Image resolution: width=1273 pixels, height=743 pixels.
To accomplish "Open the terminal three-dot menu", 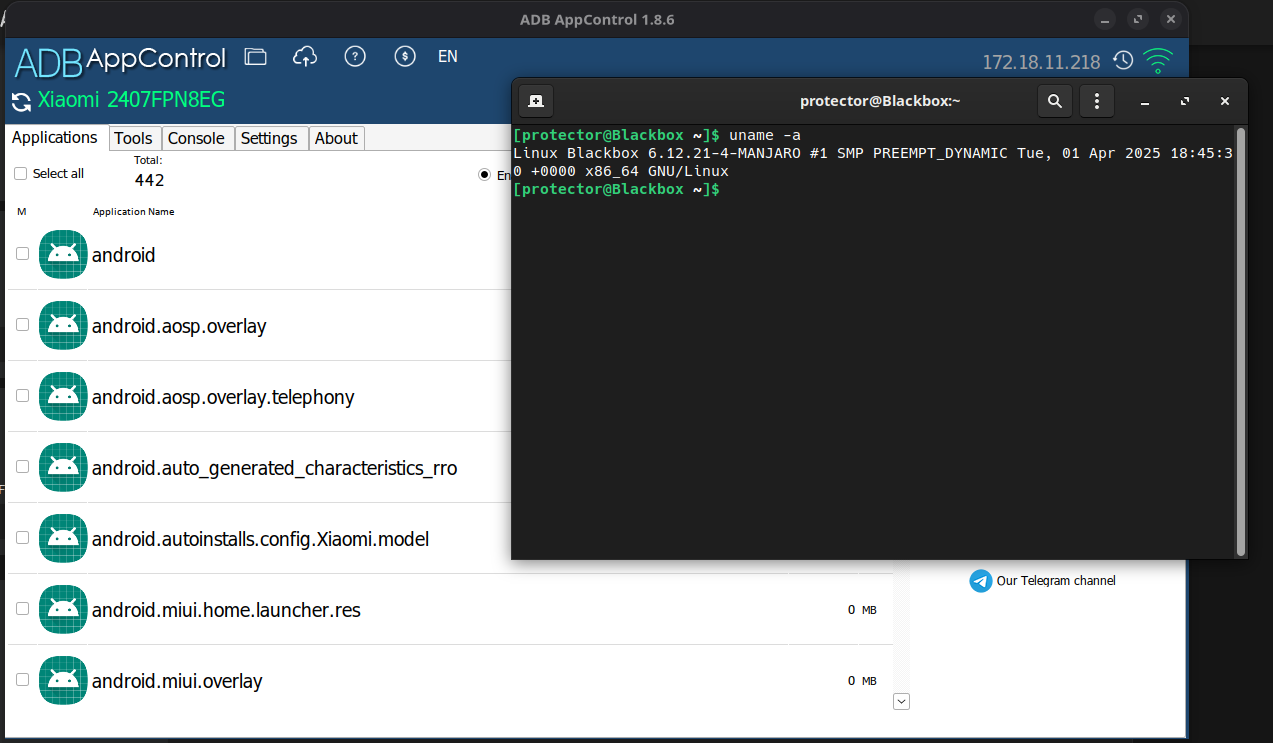I will point(1097,101).
